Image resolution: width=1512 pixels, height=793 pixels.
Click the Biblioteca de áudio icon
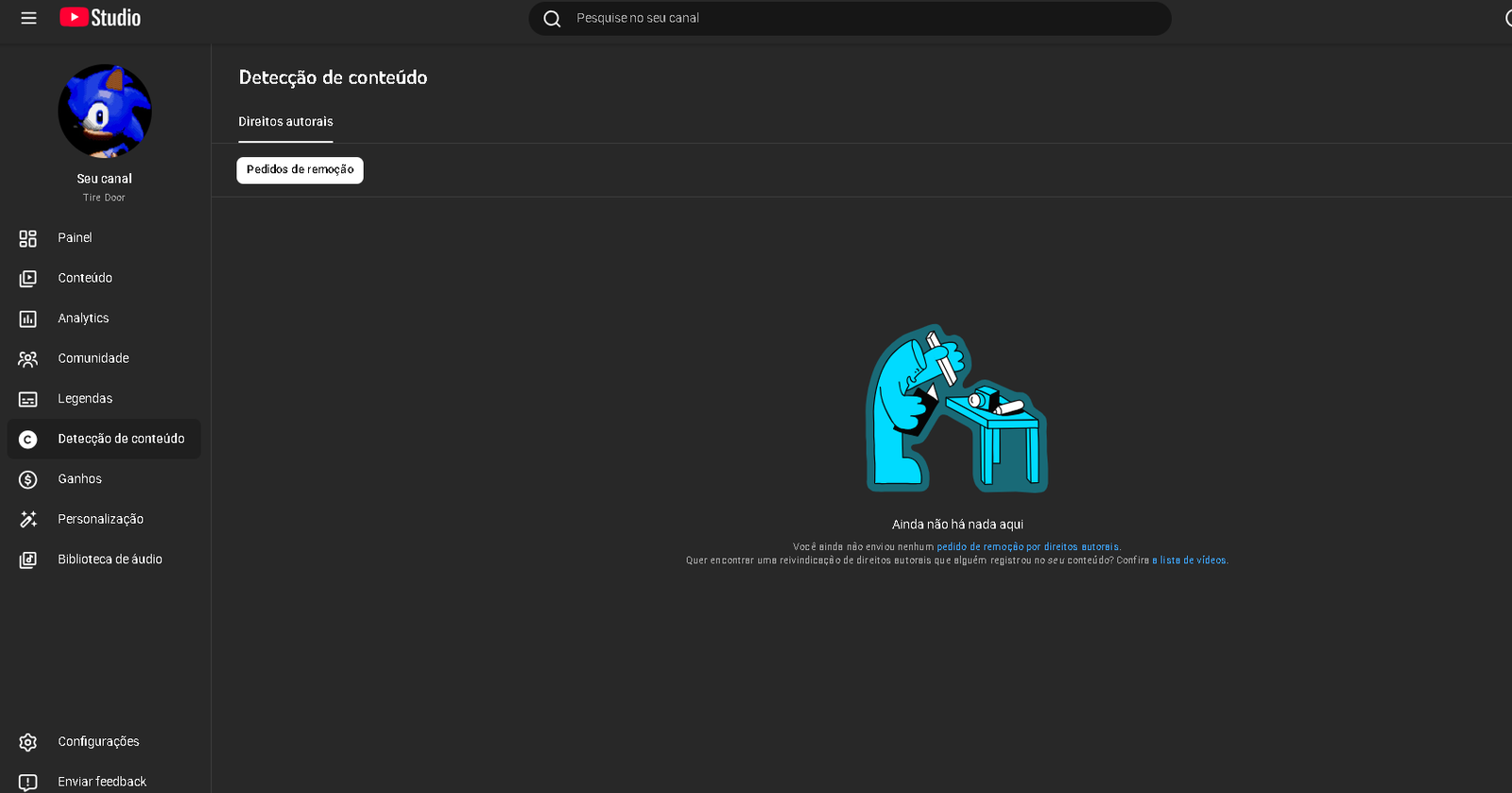28,560
